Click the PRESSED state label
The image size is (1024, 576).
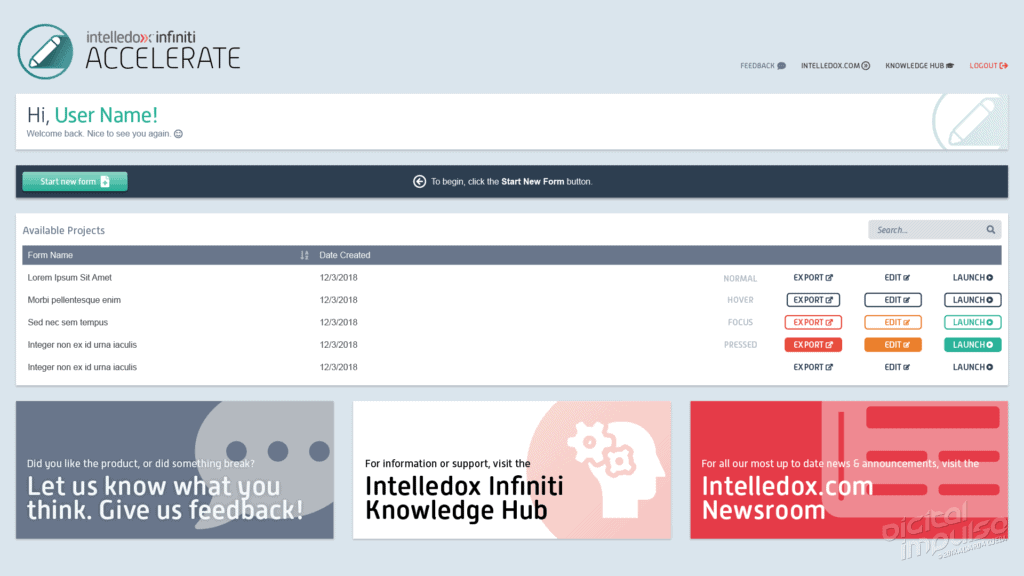click(x=740, y=345)
